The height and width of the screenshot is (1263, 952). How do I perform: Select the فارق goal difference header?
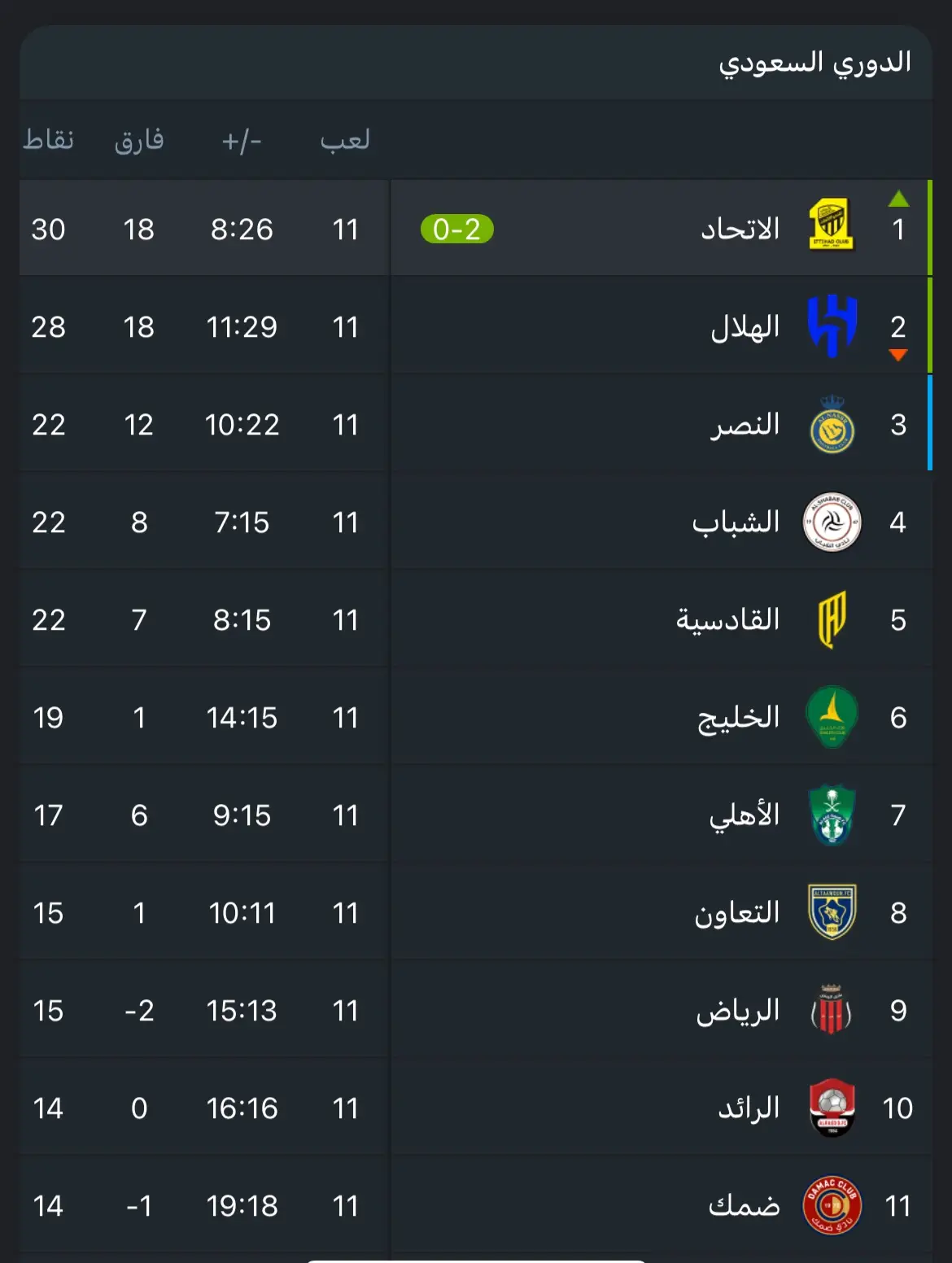(x=139, y=140)
